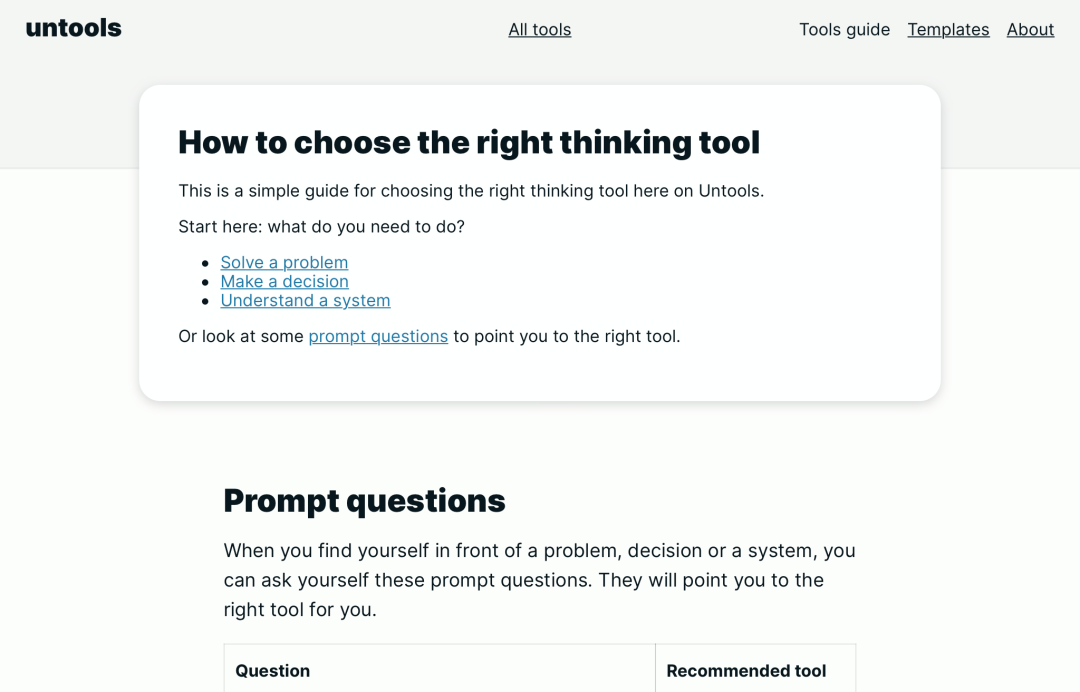Click the paragraph under Prompt questions
The height and width of the screenshot is (692, 1080).
point(539,580)
